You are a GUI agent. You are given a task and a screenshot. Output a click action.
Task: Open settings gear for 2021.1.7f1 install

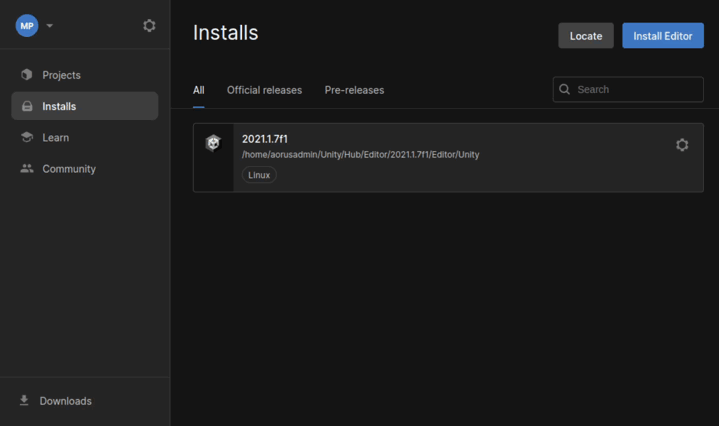click(682, 145)
